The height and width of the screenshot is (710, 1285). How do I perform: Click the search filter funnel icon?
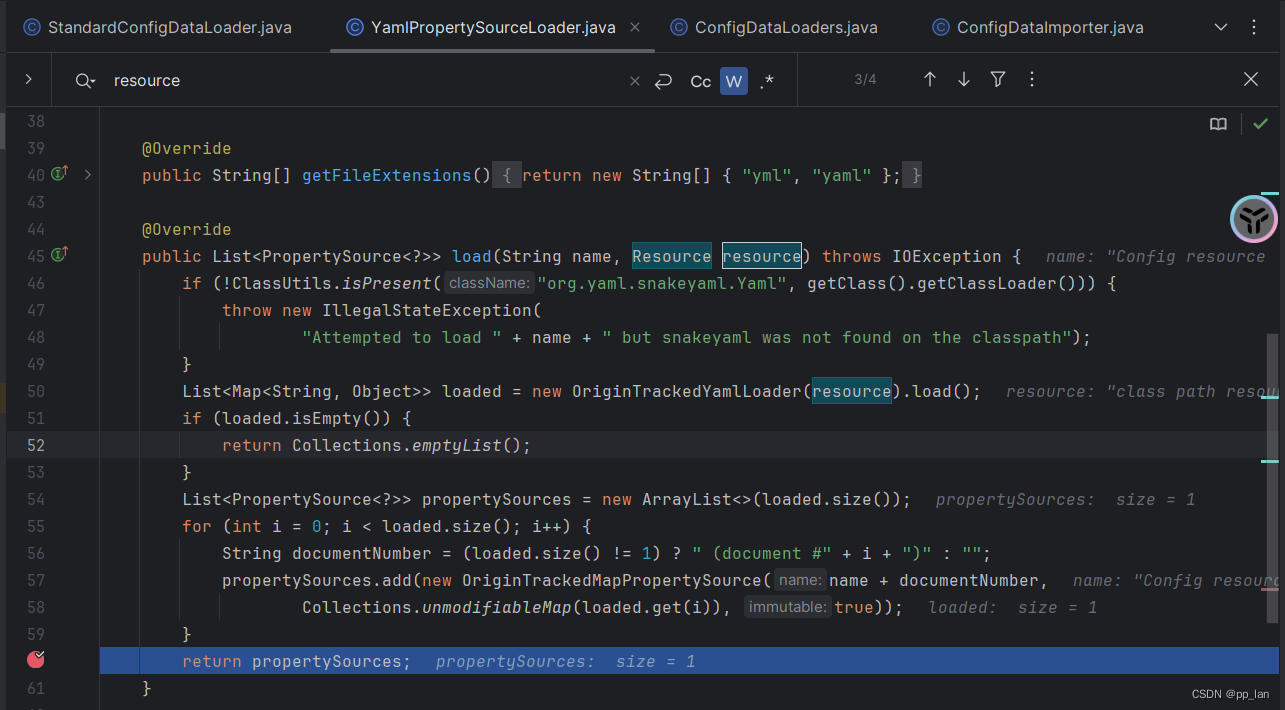pyautogui.click(x=997, y=79)
